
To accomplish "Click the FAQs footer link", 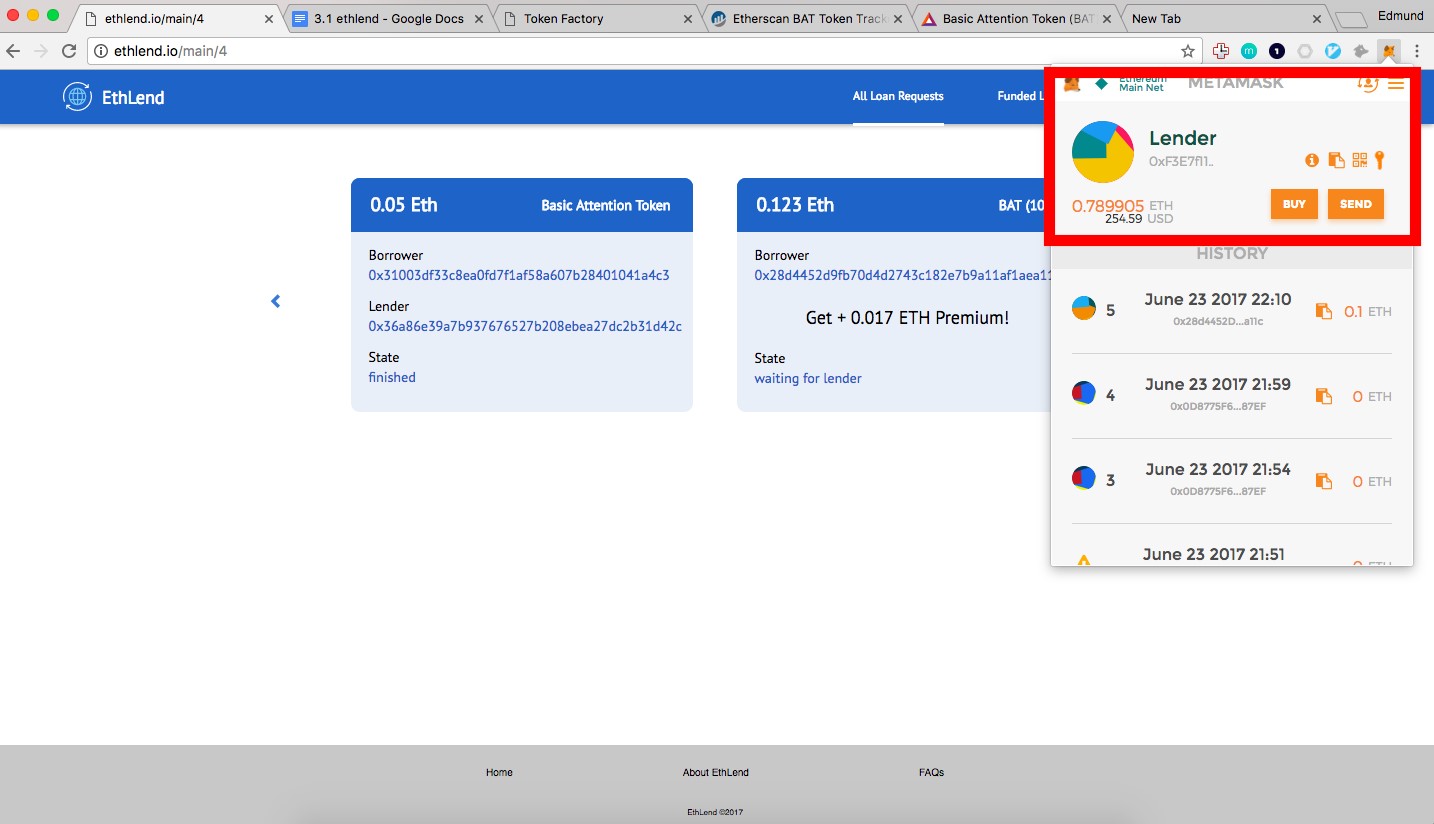I will coord(931,772).
